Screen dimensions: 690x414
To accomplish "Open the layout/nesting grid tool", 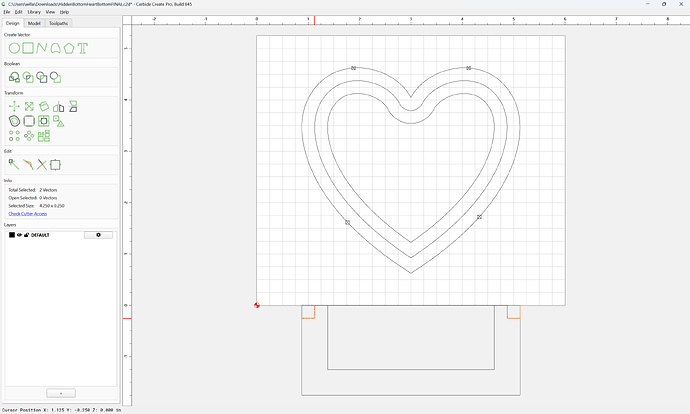I will point(44,136).
